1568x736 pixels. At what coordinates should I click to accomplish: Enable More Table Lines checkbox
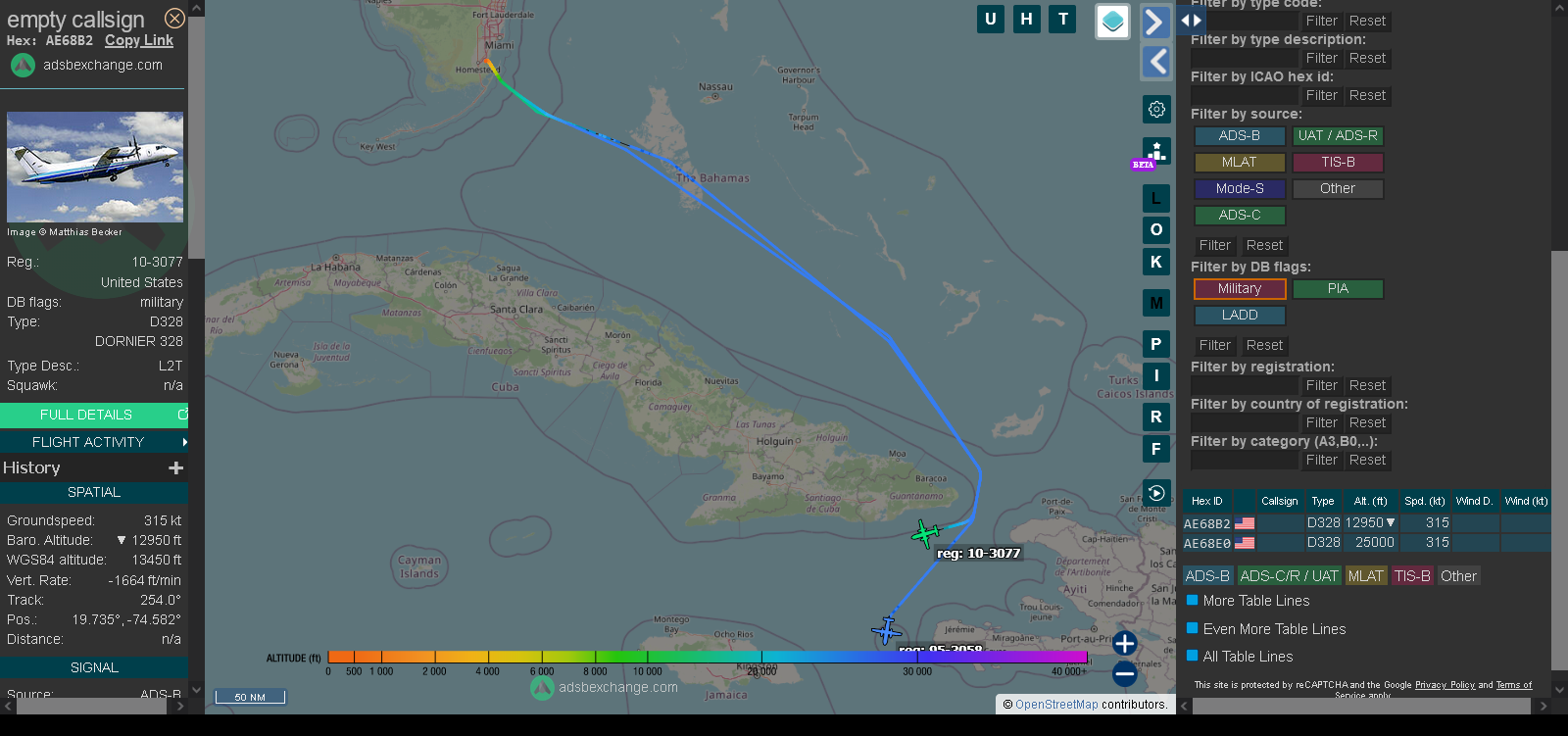click(x=1193, y=600)
